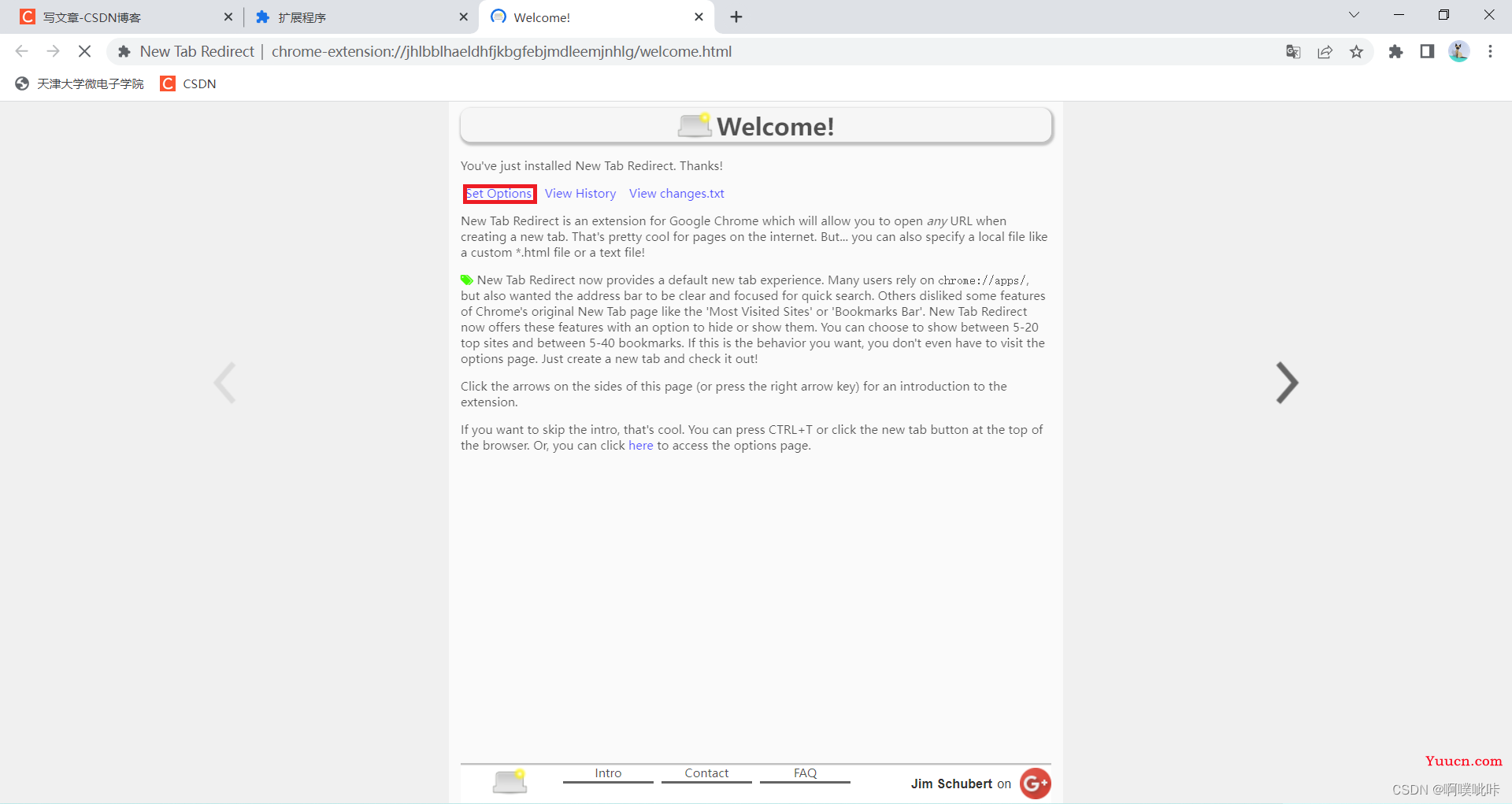The width and height of the screenshot is (1512, 804).
Task: Open the Chrome profile avatar
Action: click(x=1458, y=51)
